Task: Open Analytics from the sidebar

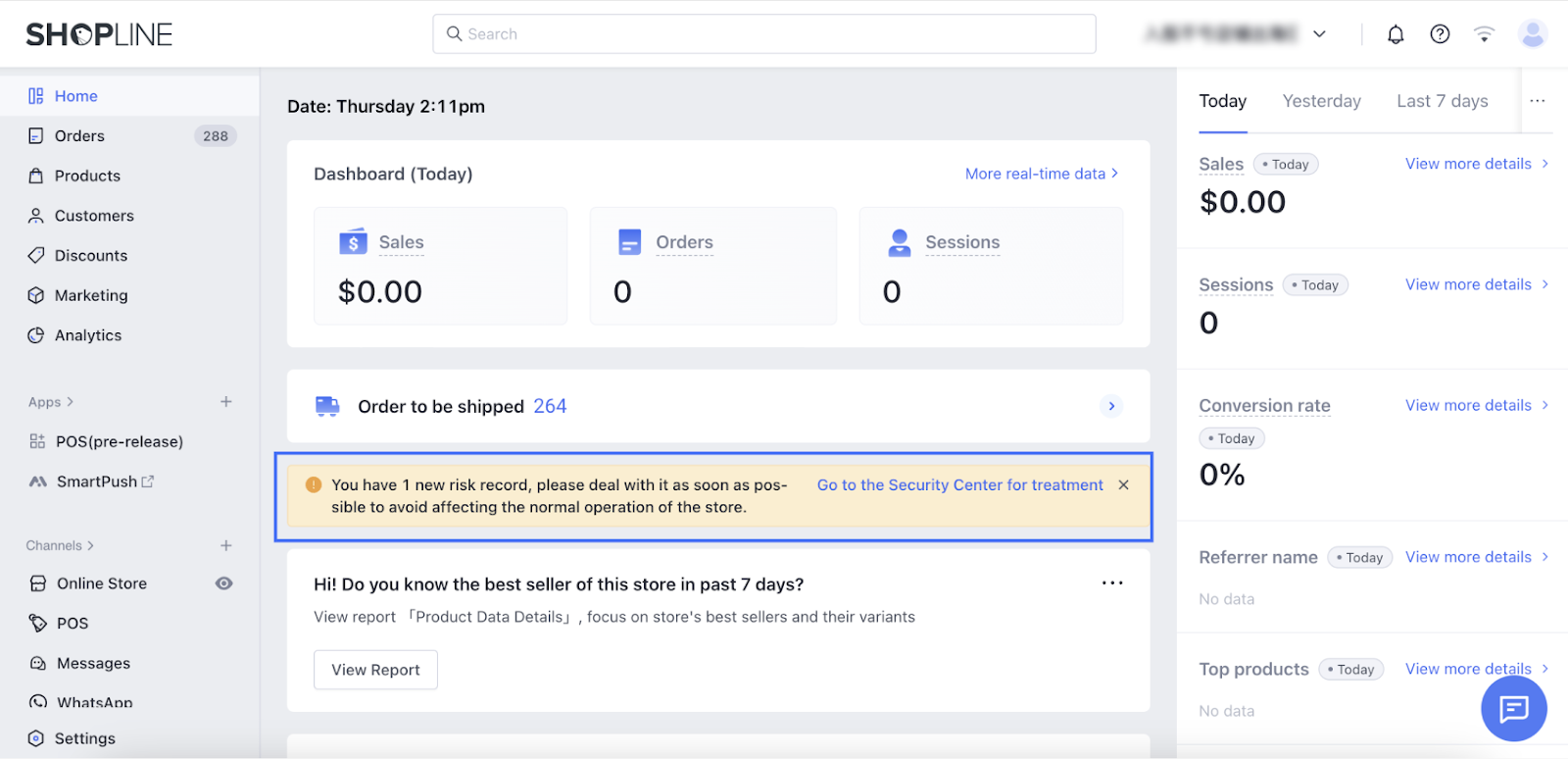Action: pyautogui.click(x=88, y=335)
